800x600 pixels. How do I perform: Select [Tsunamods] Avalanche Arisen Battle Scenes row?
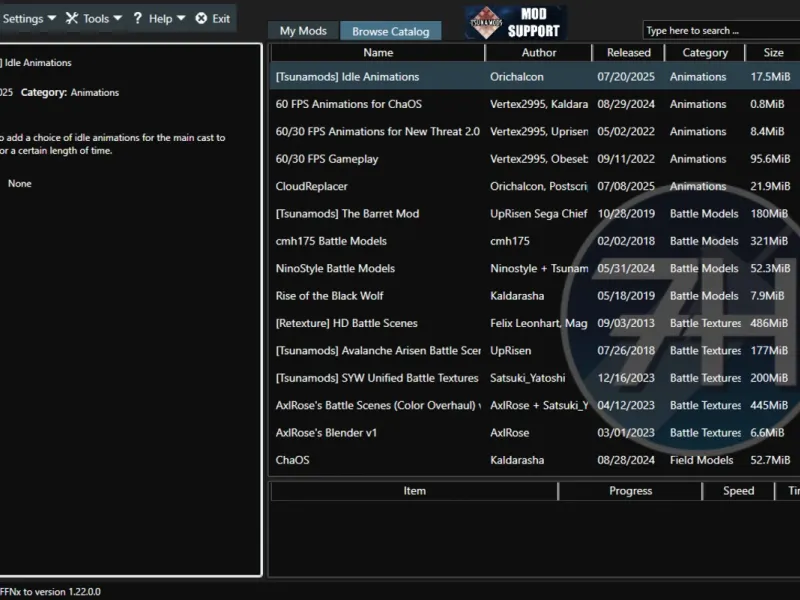535,351
